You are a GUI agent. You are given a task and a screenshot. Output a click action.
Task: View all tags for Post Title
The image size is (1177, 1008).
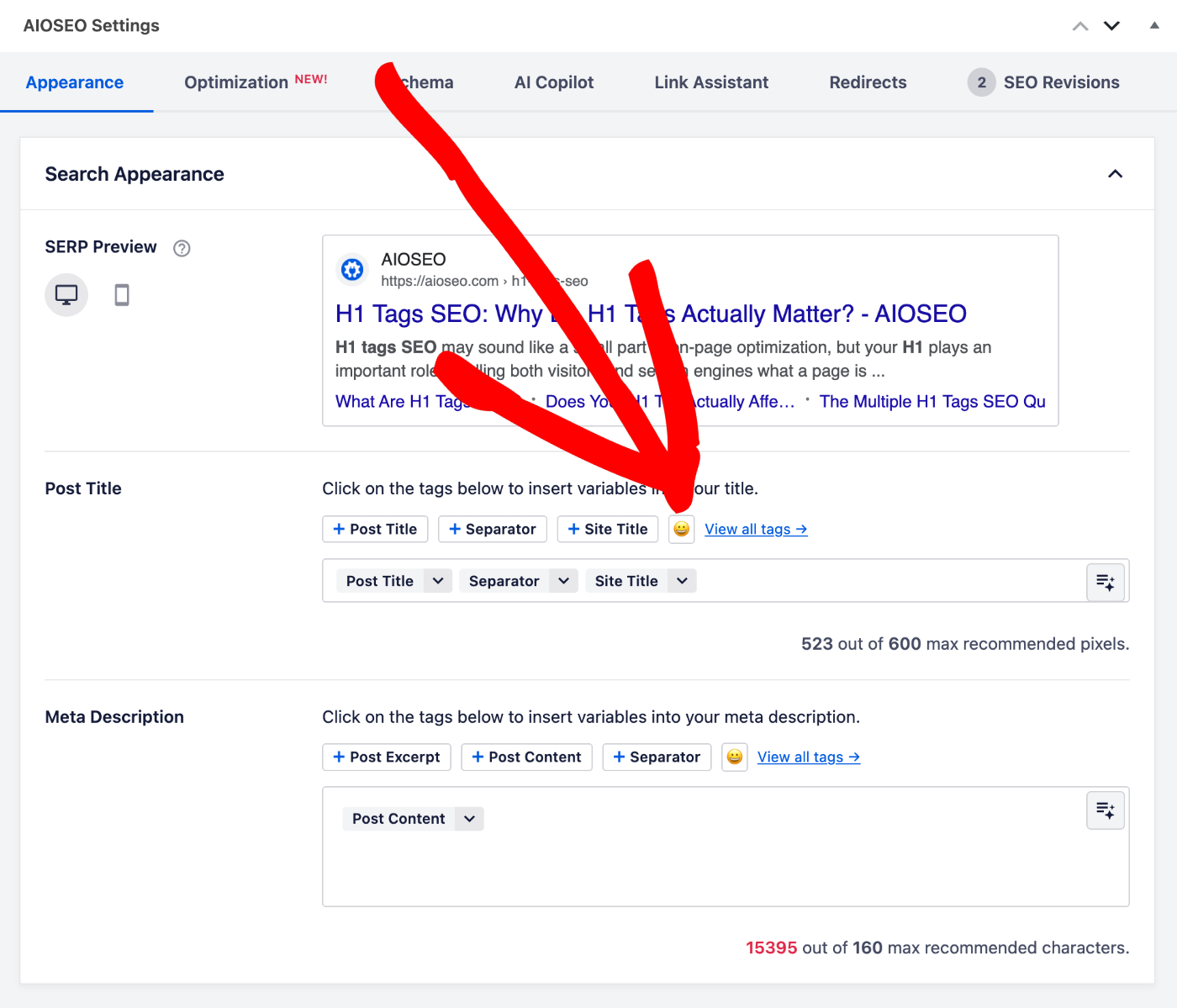tap(756, 530)
